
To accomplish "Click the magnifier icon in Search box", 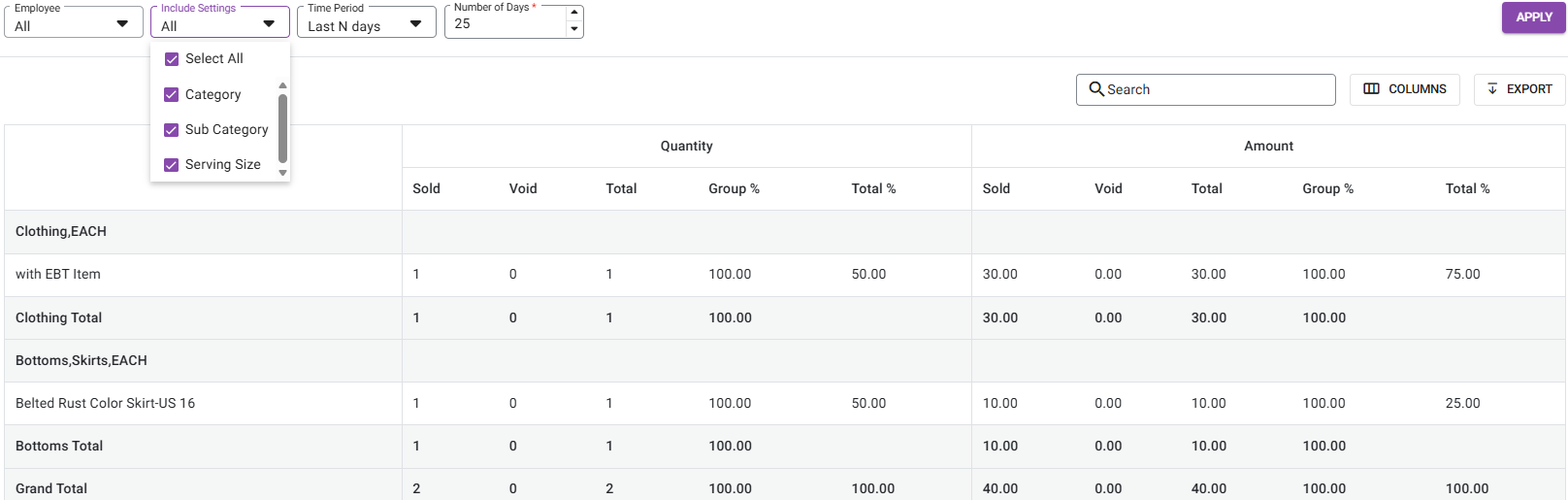I will (1096, 89).
